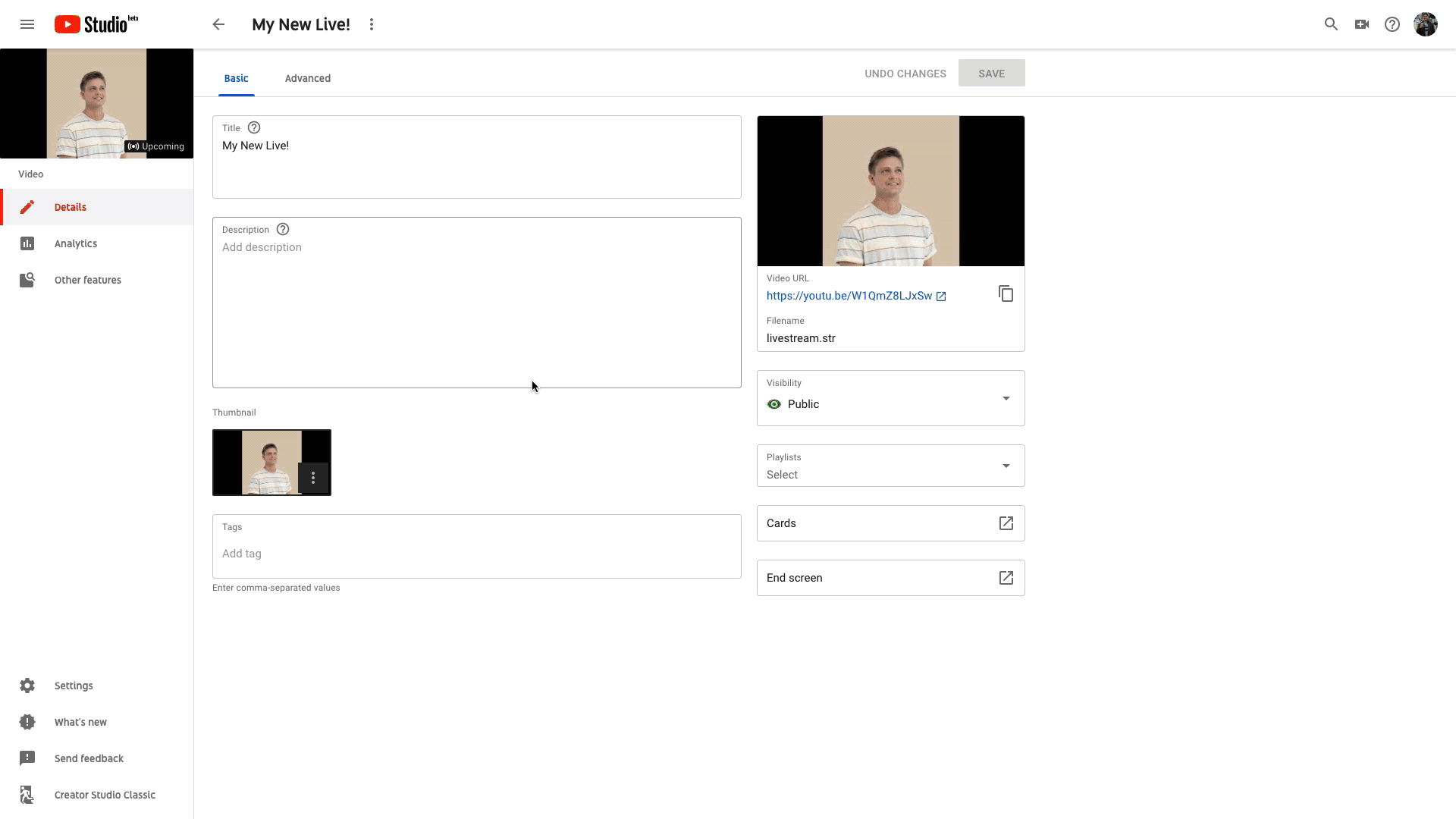Click the Creator Studio Classic icon
The width and height of the screenshot is (1456, 819).
pos(27,795)
